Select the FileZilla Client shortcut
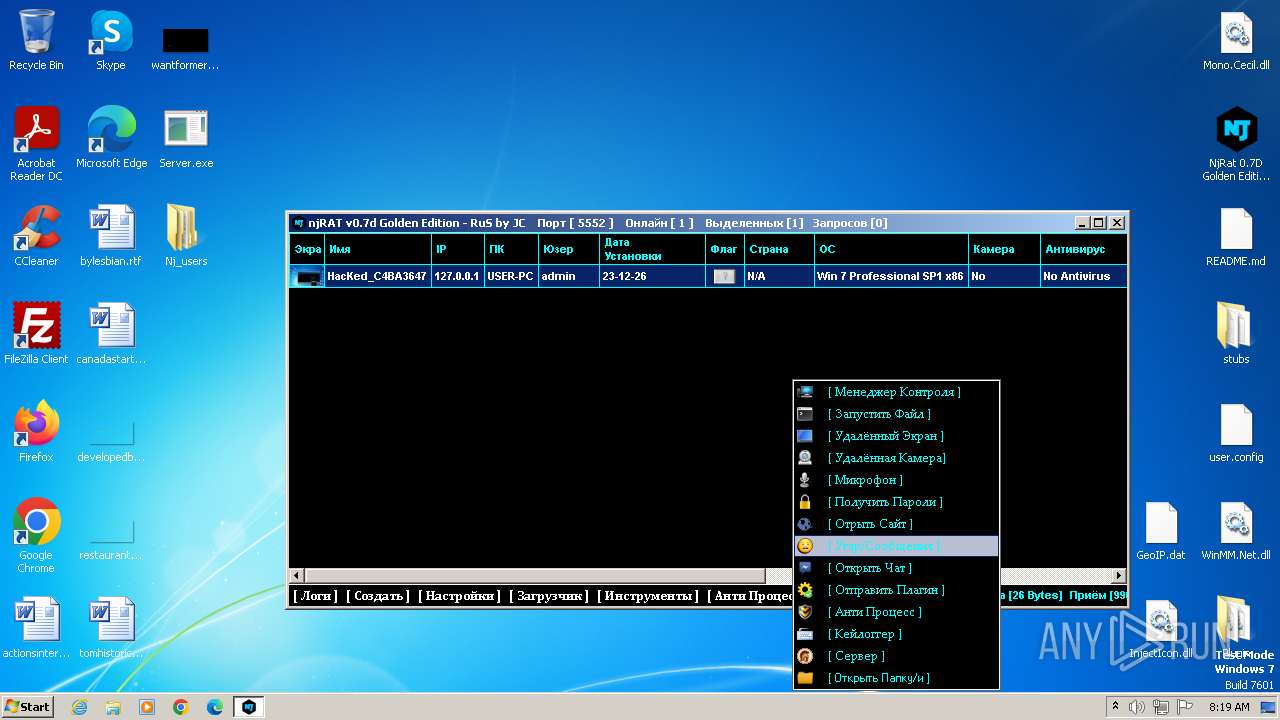Image resolution: width=1280 pixels, height=720 pixels. (36, 334)
